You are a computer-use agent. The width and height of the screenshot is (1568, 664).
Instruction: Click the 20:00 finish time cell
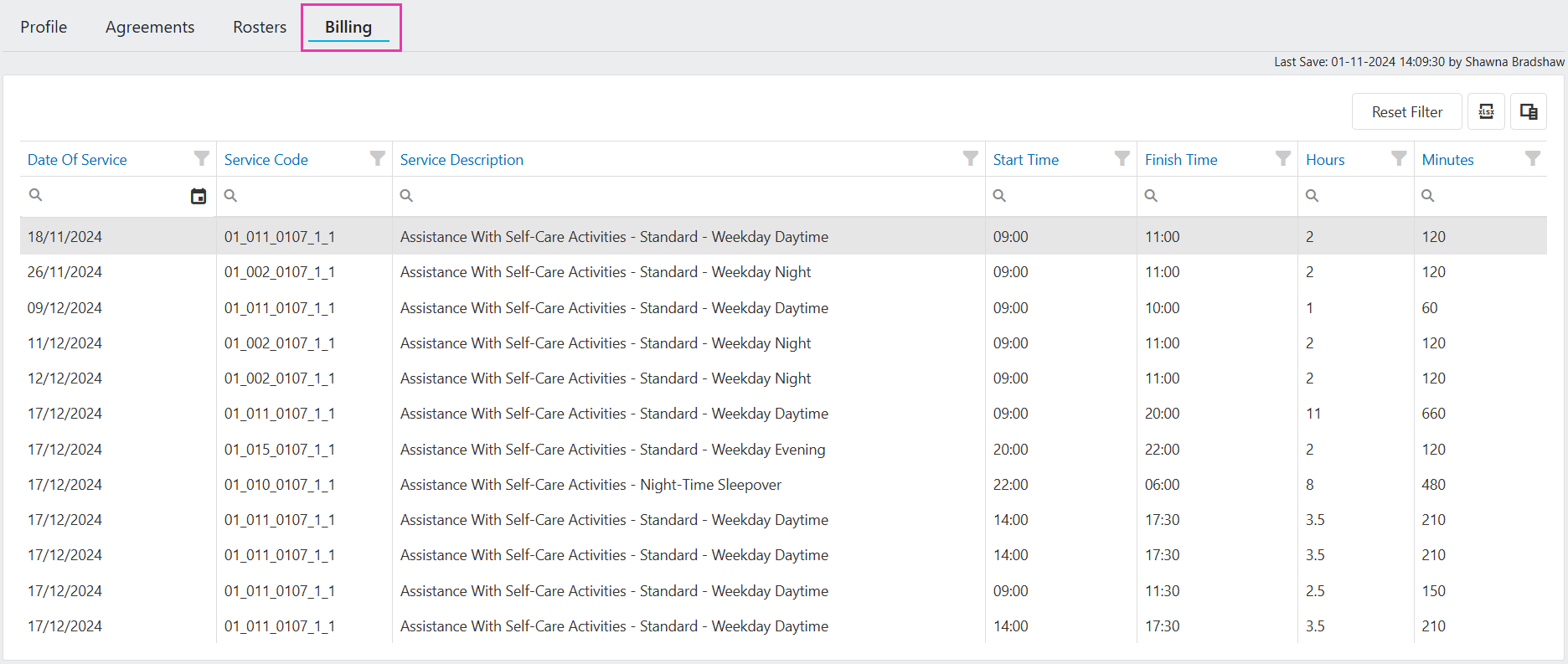[x=1163, y=414]
